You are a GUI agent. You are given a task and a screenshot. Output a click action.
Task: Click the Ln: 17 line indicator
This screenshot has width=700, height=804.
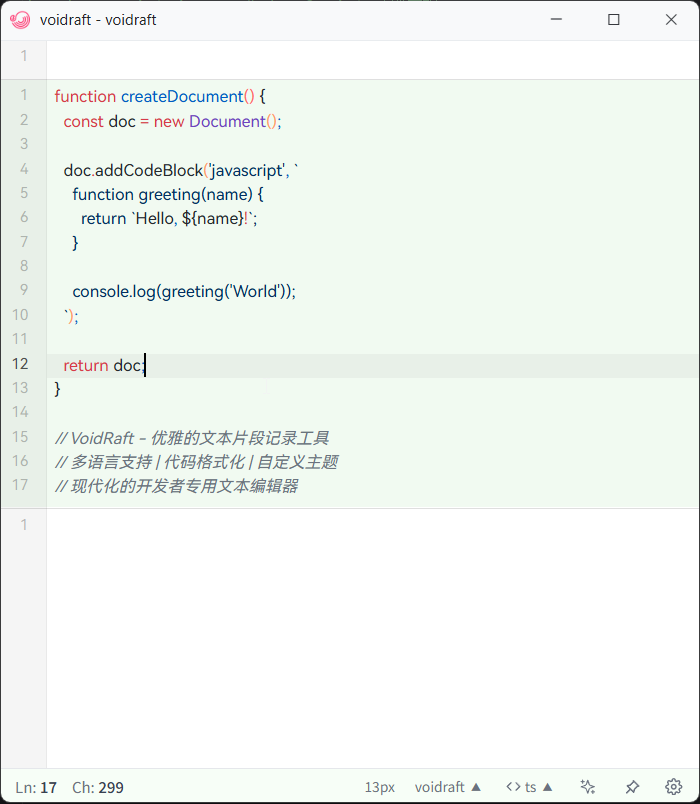pyautogui.click(x=36, y=787)
